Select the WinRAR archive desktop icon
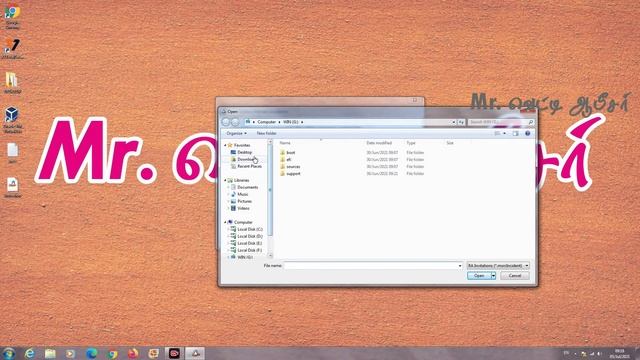The image size is (640, 360). [x=12, y=83]
